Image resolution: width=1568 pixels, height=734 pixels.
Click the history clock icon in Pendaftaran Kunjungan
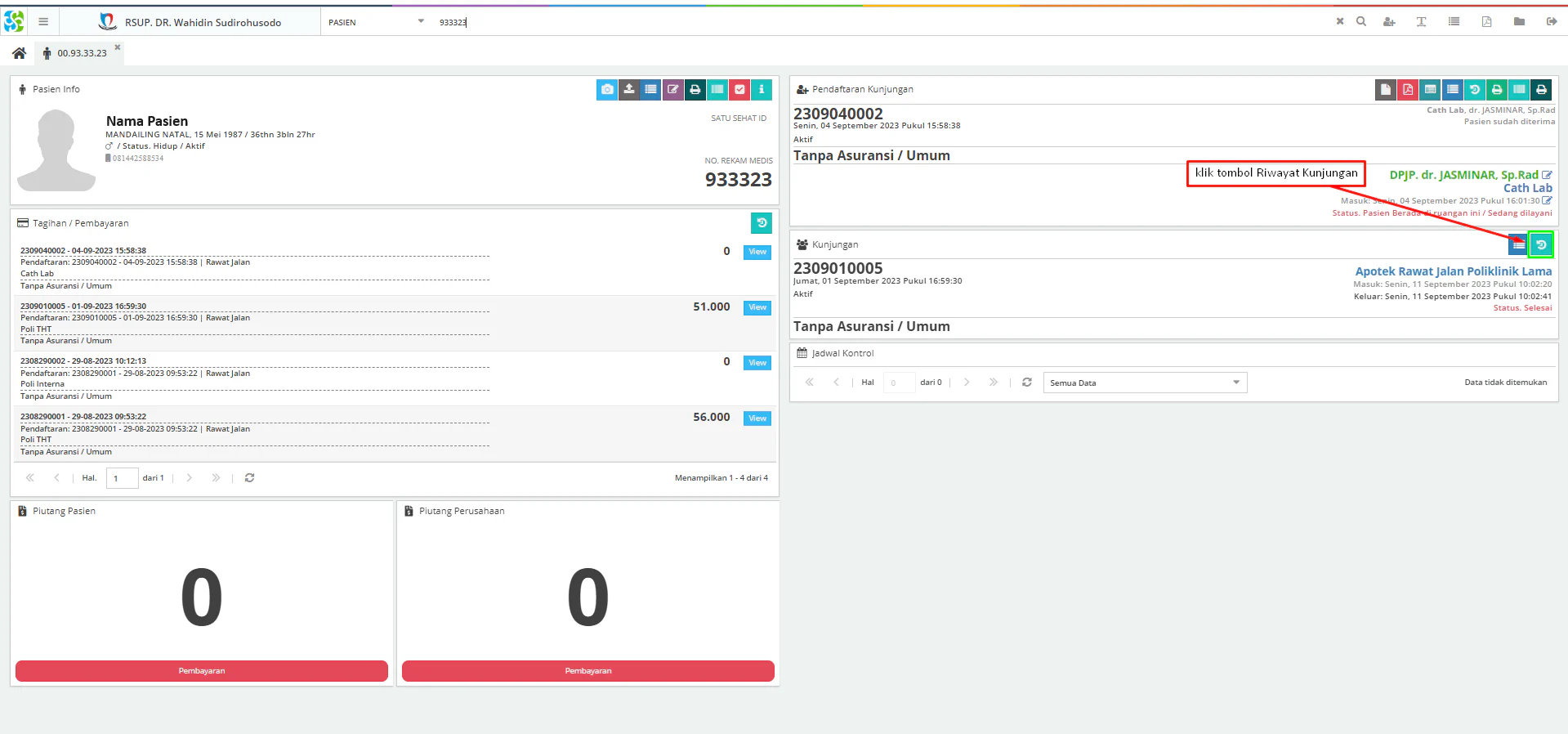click(1475, 89)
